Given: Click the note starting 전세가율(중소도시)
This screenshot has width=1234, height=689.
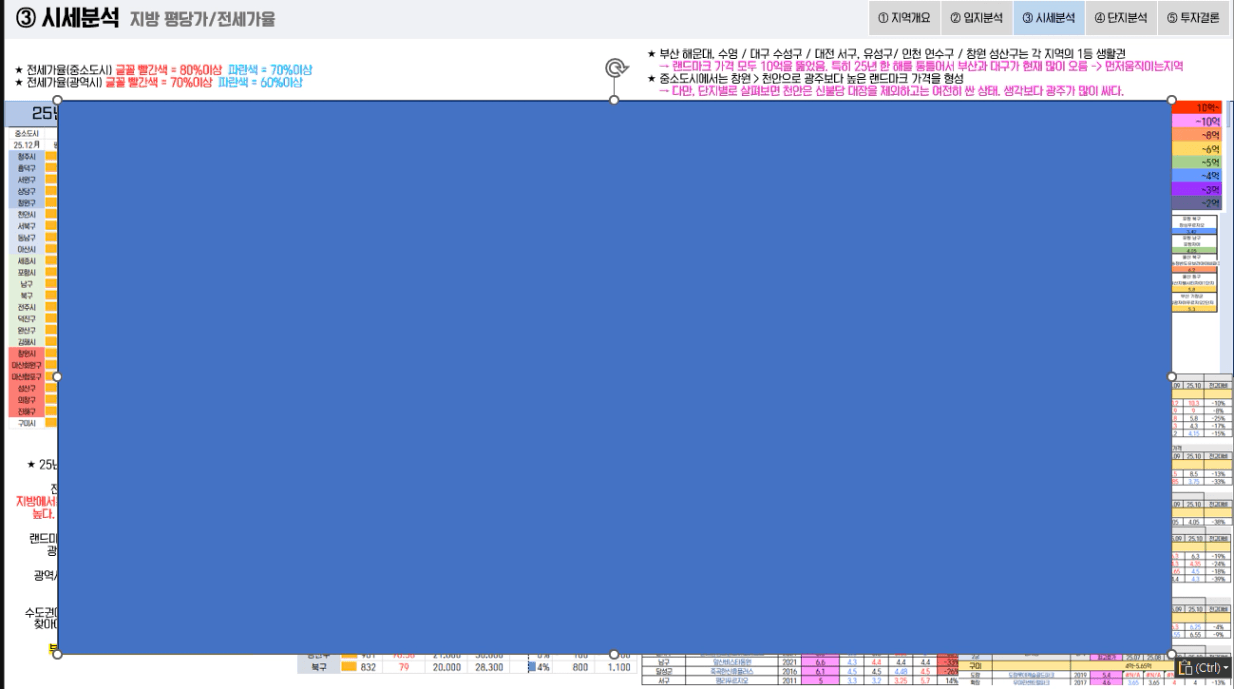Looking at the screenshot, I should pos(163,70).
